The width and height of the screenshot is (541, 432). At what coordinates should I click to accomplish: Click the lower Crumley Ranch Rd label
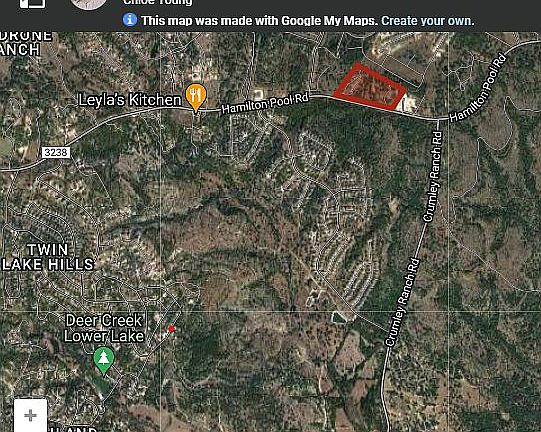(x=403, y=302)
